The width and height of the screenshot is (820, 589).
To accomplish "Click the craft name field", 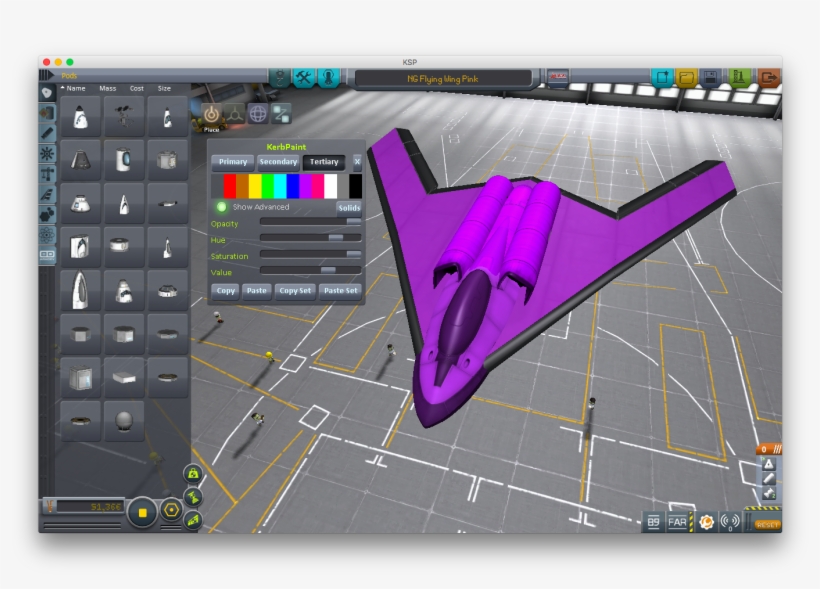I will pos(443,78).
